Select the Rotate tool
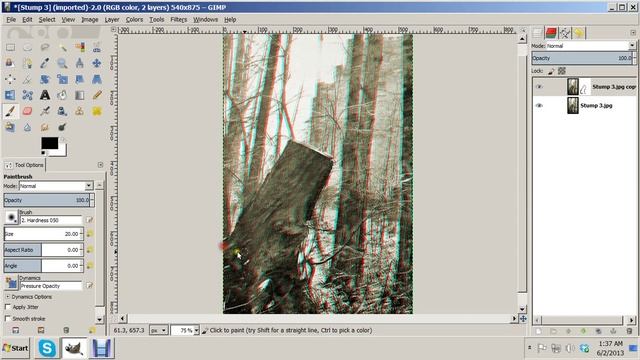The width and height of the screenshot is (640, 360). pyautogui.click(x=45, y=79)
